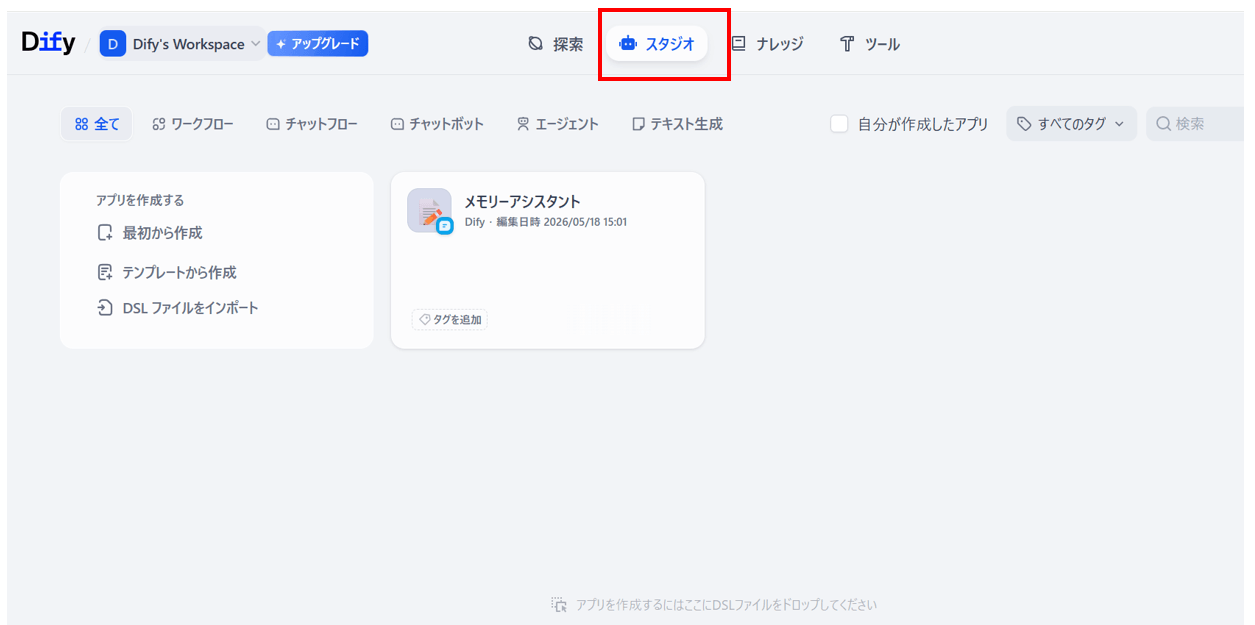1255x625 pixels.
Task: Open the Dify's Workspace dropdown
Action: point(182,44)
